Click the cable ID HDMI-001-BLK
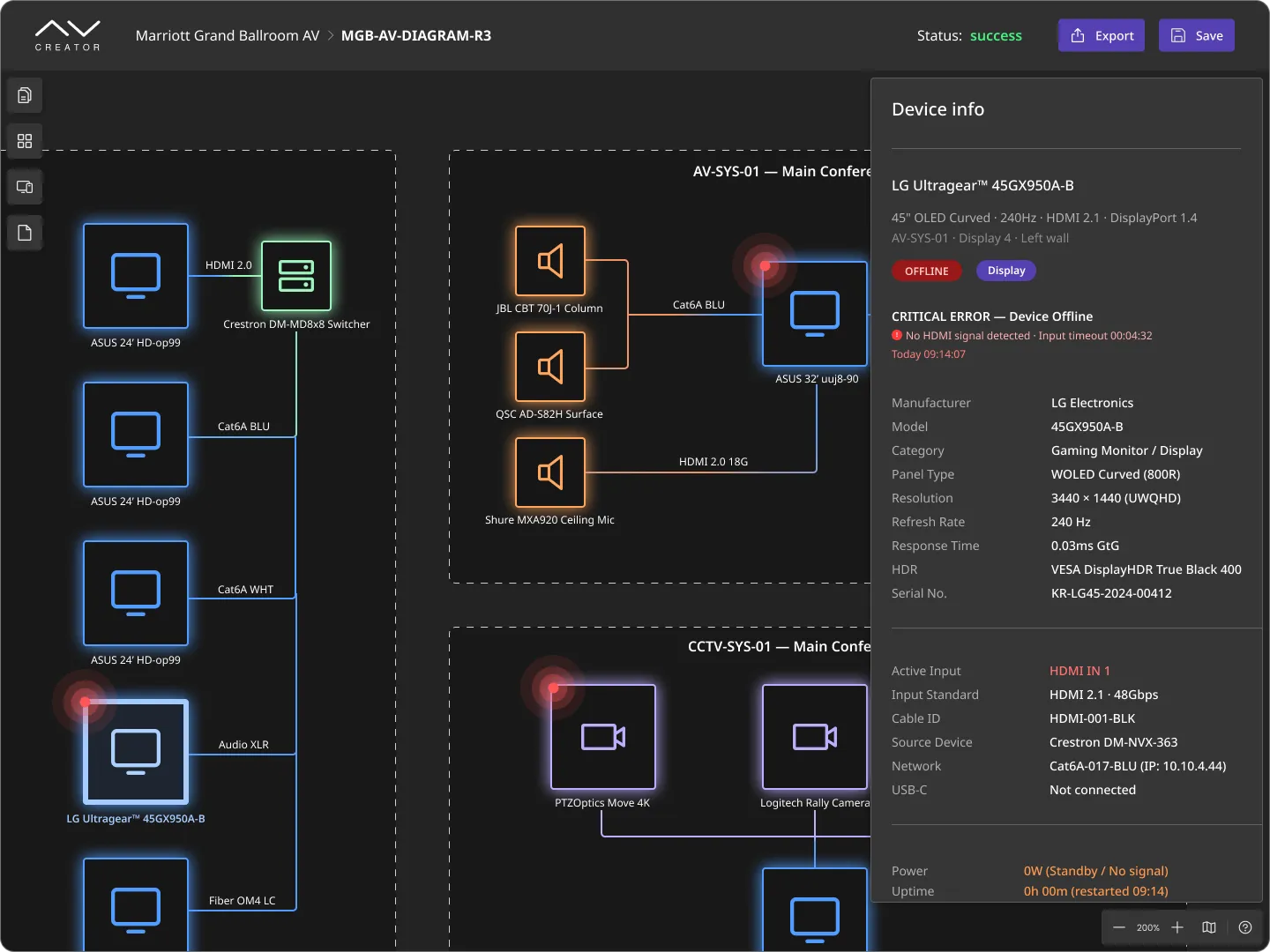 1093,718
